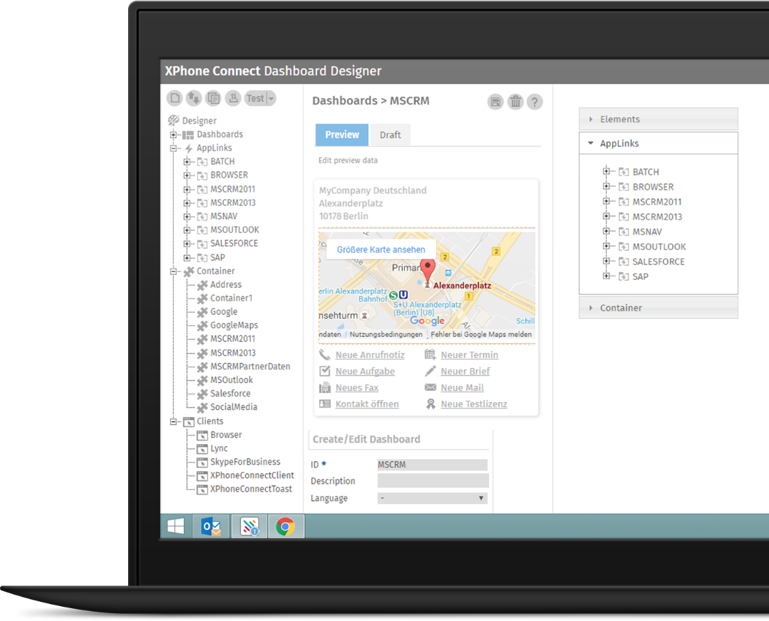Viewport: 769px width, 621px height.
Task: Open Outlook from the taskbar
Action: pos(211,527)
